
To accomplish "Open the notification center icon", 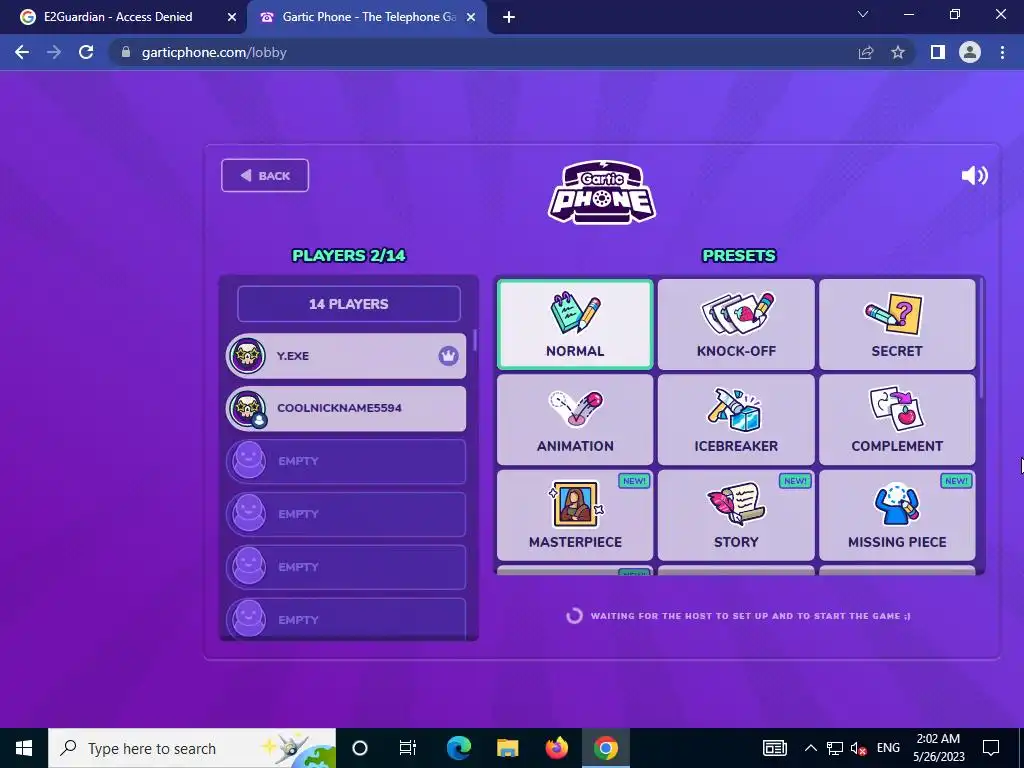I will tap(991, 748).
